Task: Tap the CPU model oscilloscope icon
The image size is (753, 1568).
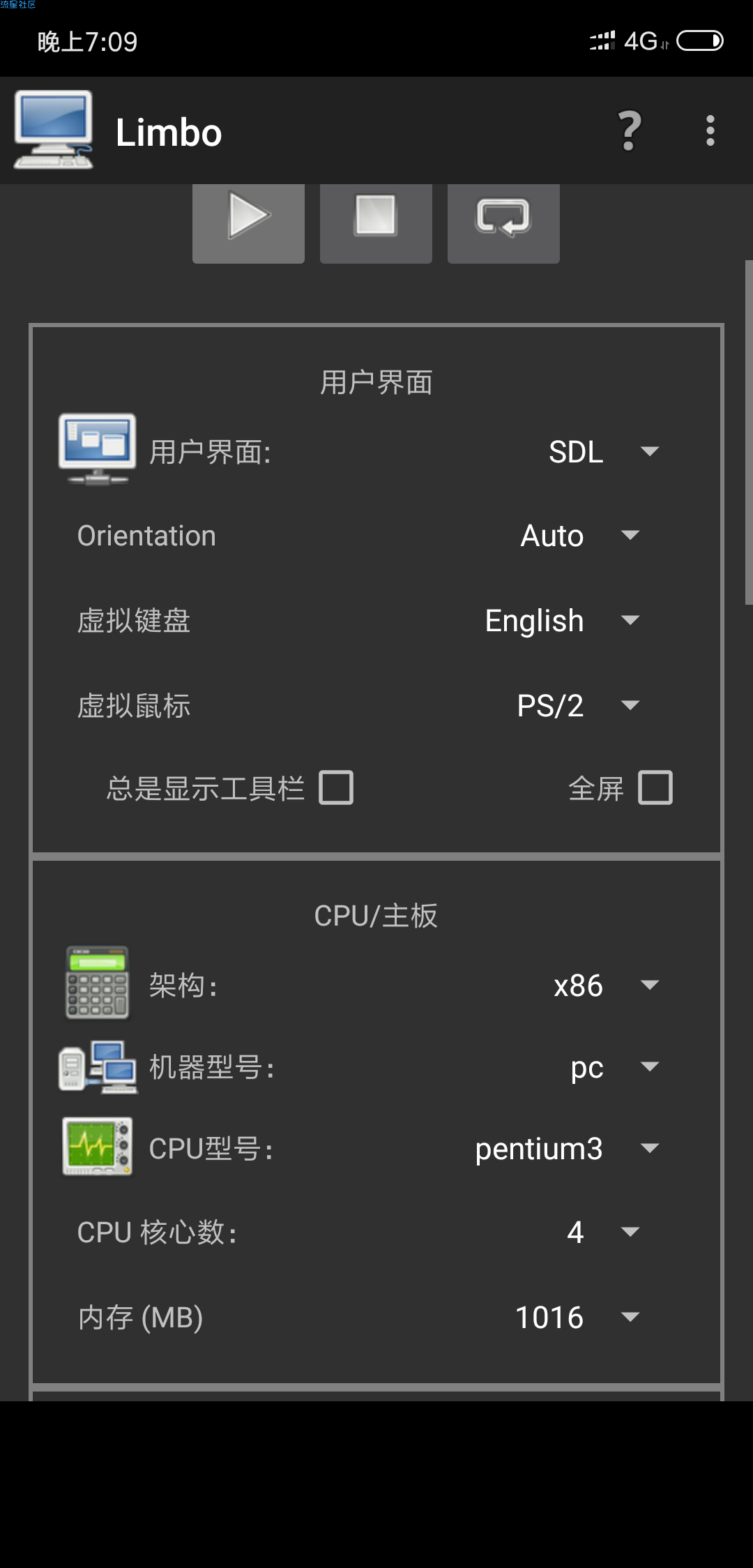Action: tap(98, 1147)
